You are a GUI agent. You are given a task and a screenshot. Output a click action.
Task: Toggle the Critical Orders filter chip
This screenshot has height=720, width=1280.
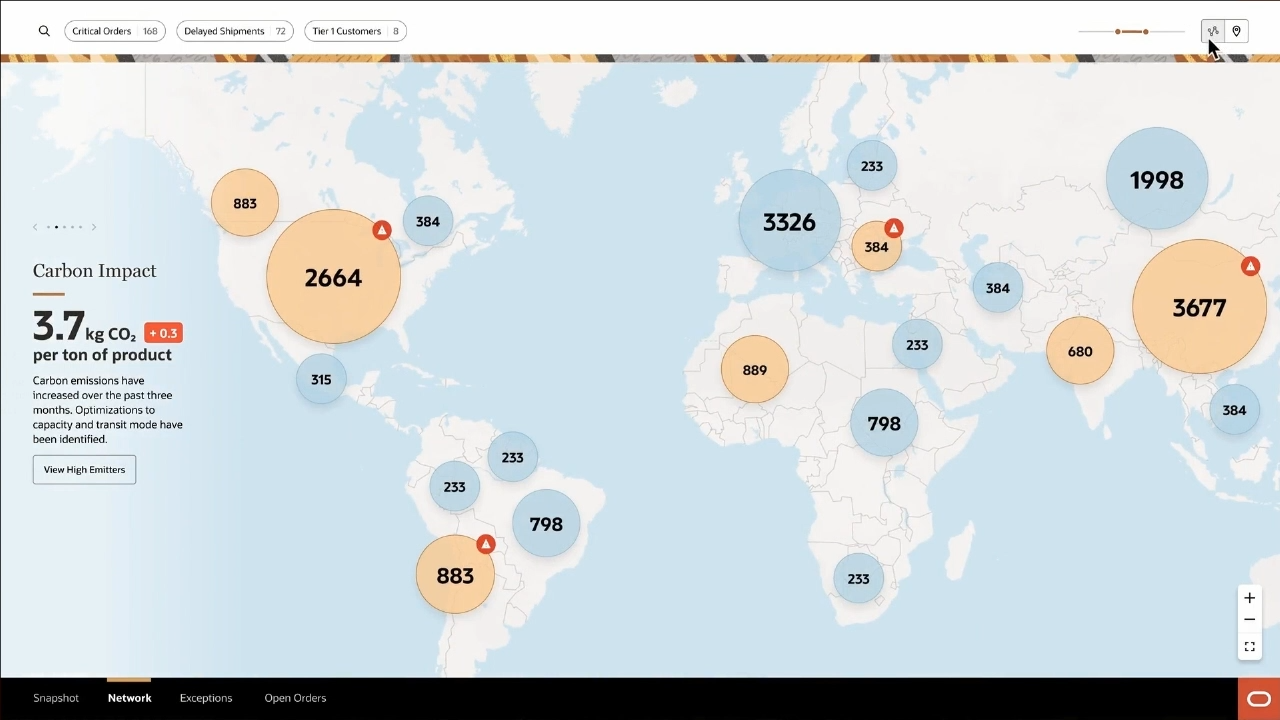[115, 31]
